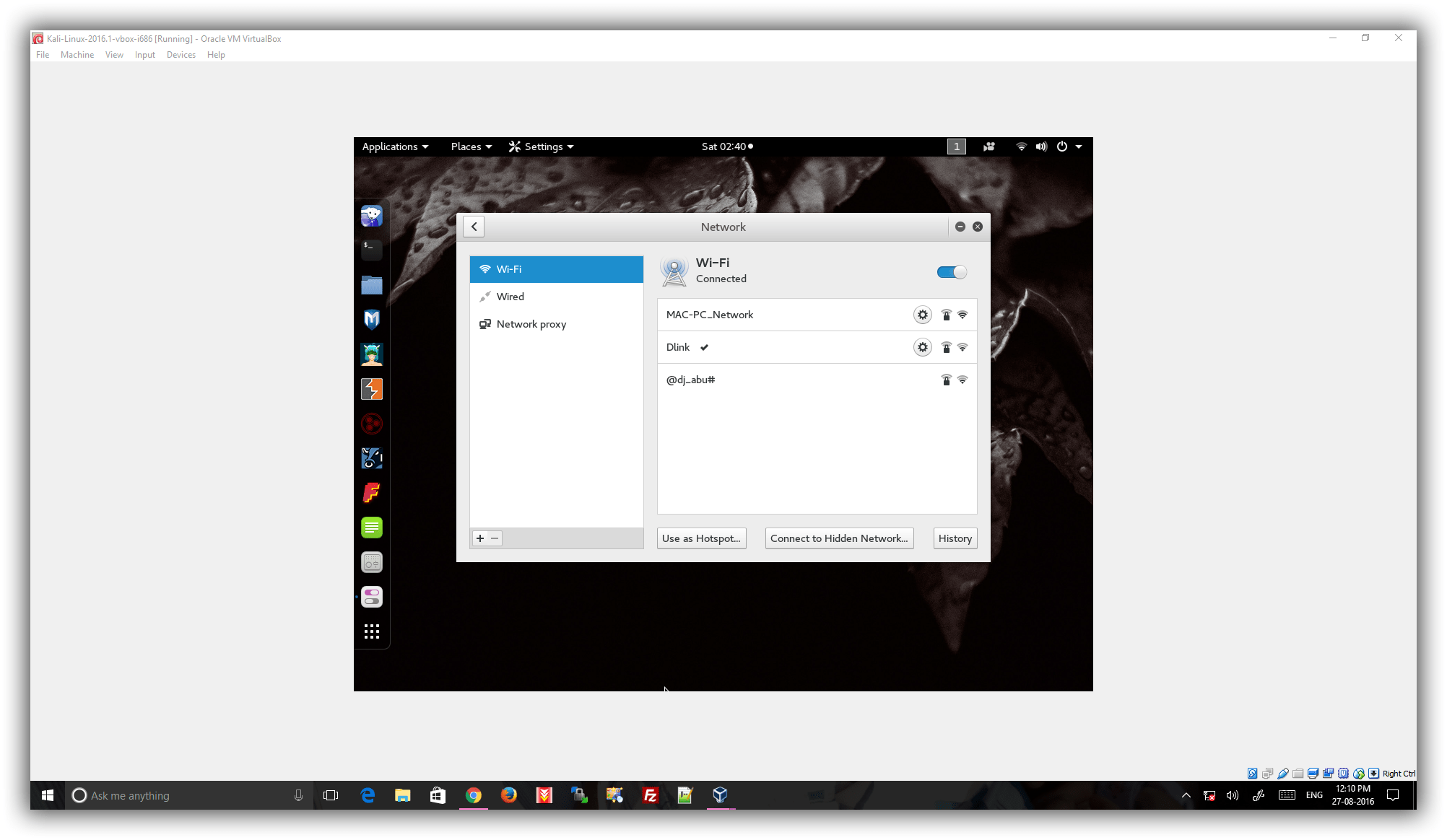The width and height of the screenshot is (1447, 840).
Task: Open settings gear for Dlink network
Action: (x=922, y=347)
